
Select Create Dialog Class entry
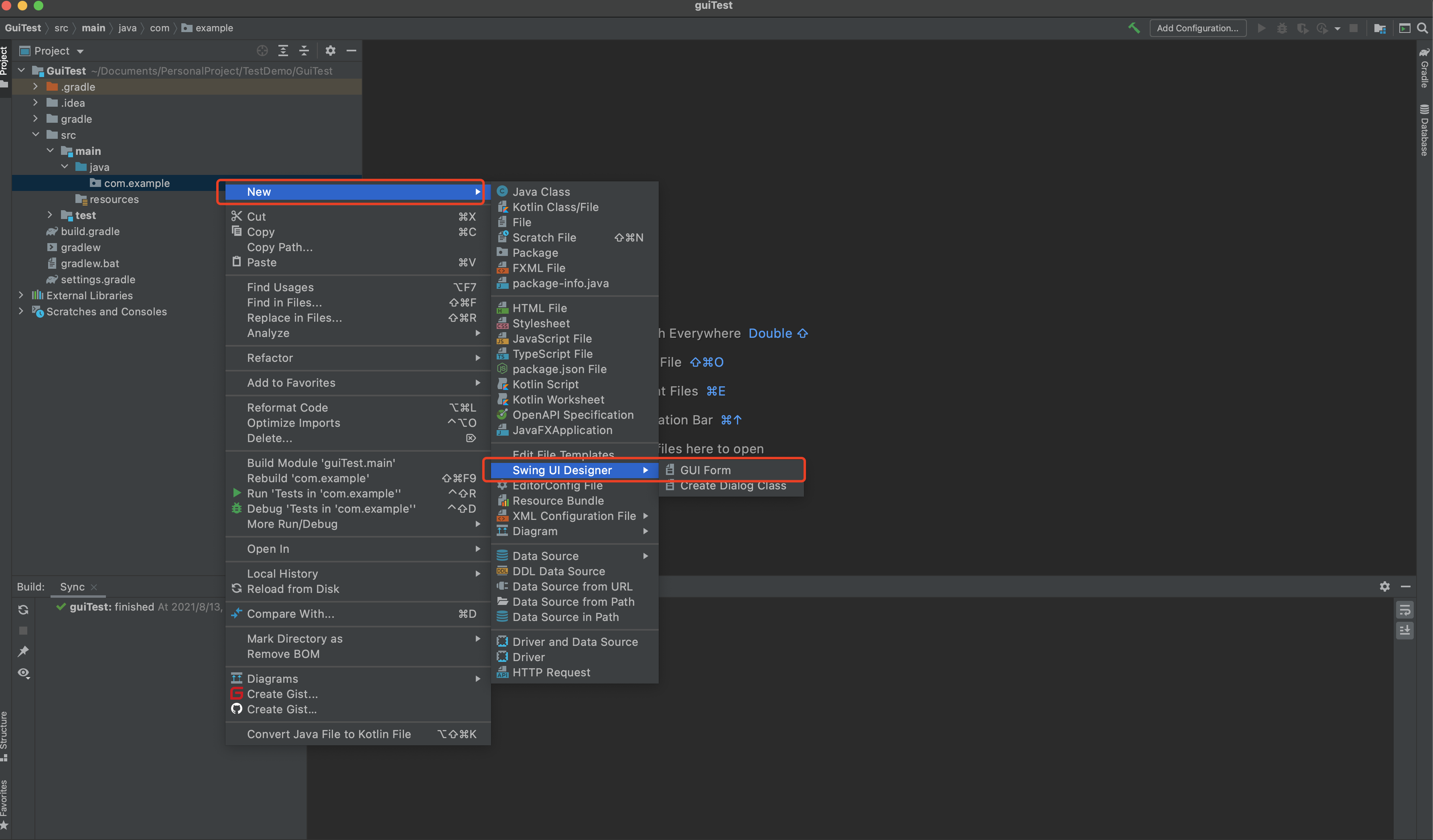click(731, 486)
